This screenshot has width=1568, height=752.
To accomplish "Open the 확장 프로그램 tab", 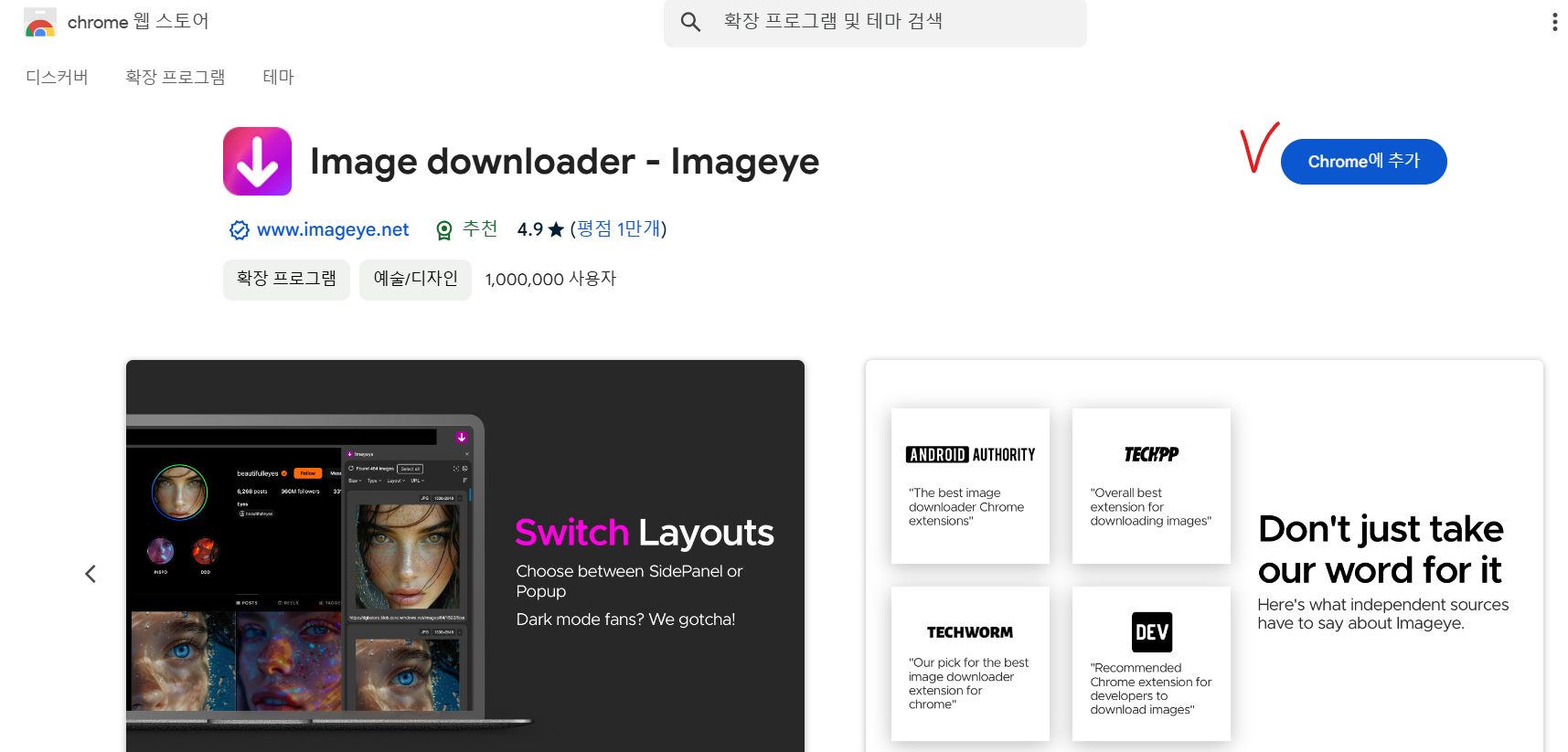I will (x=176, y=77).
